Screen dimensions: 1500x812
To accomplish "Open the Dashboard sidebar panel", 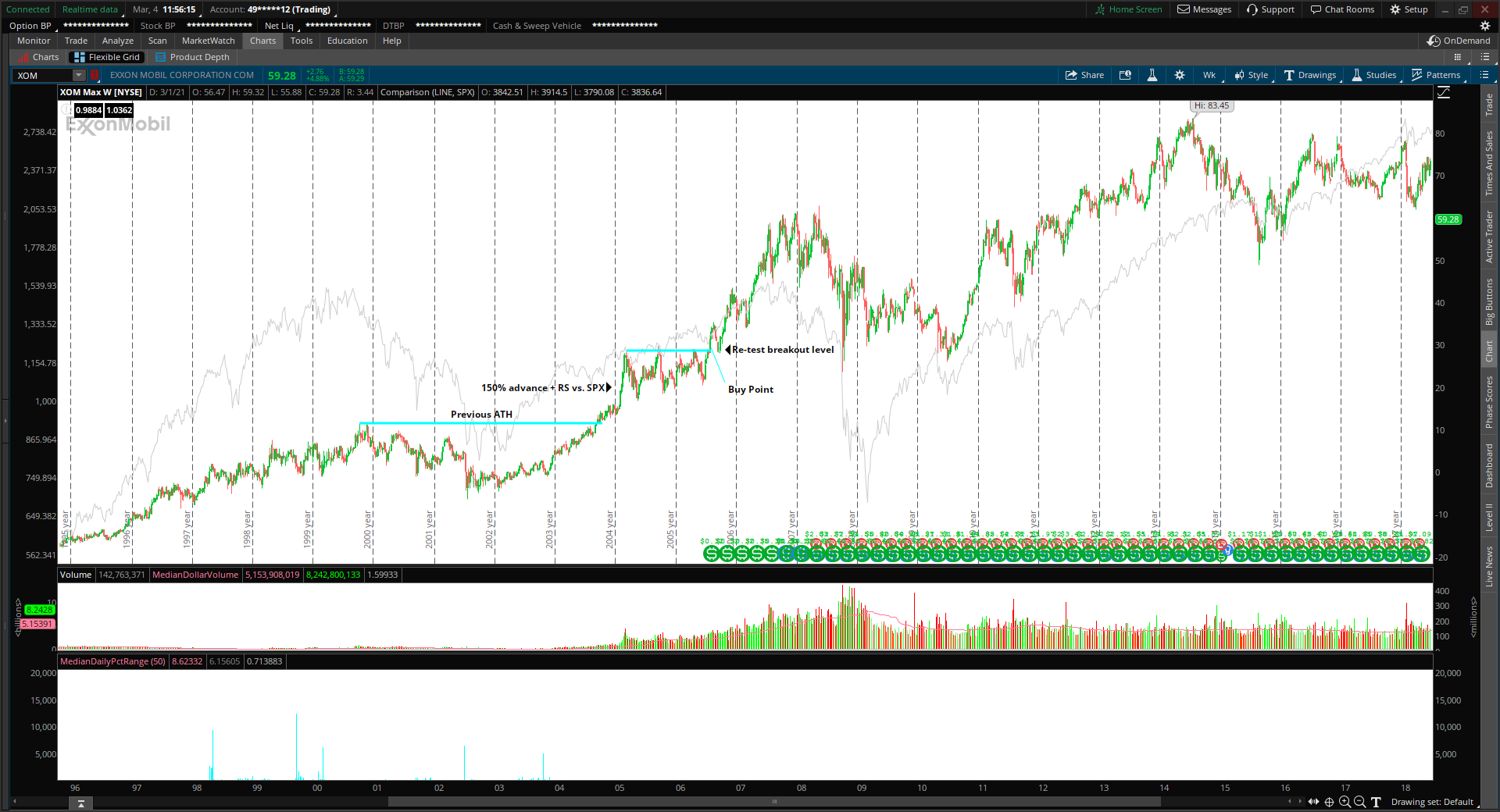I will pos(1489,466).
